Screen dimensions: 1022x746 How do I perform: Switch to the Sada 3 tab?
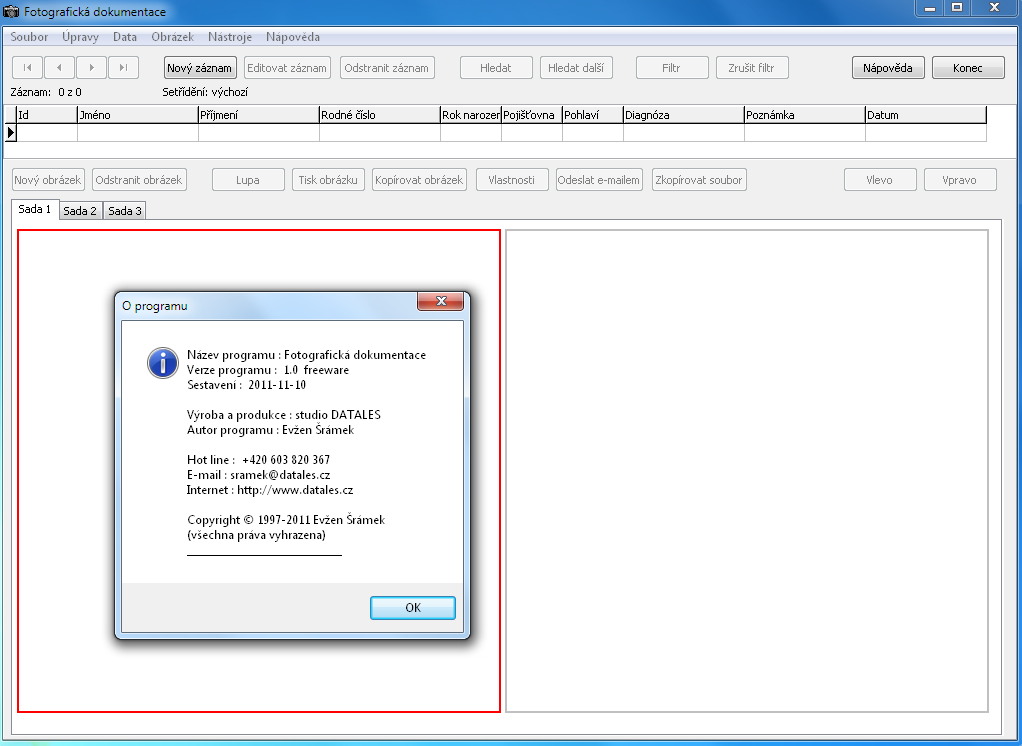(x=125, y=211)
